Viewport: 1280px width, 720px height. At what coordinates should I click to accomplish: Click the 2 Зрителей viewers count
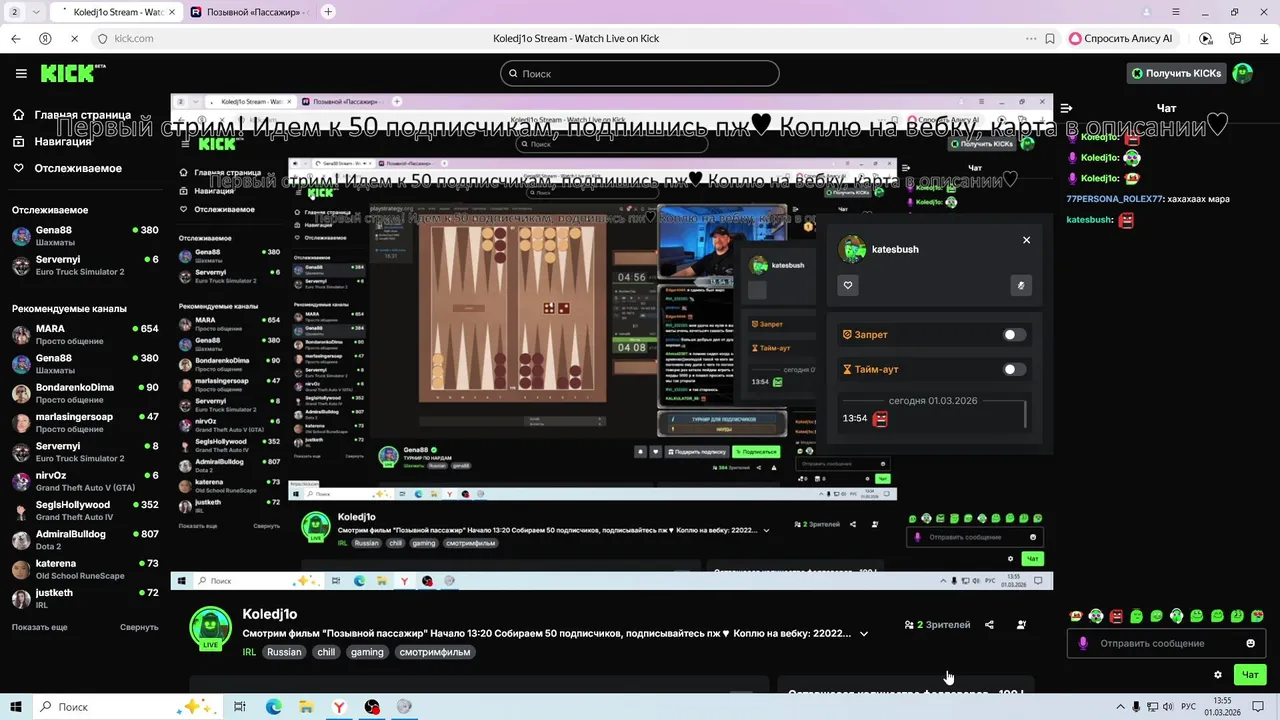pyautogui.click(x=937, y=625)
